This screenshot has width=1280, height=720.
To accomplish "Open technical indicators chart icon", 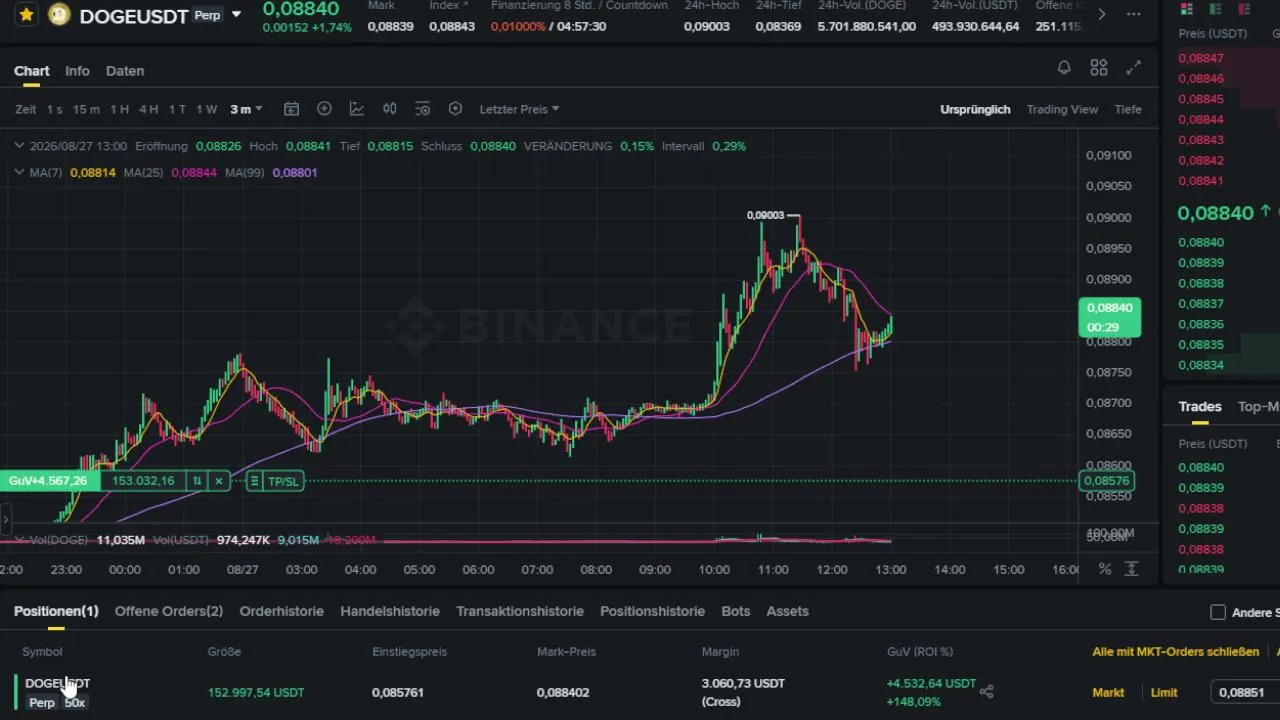I will click(x=357, y=109).
